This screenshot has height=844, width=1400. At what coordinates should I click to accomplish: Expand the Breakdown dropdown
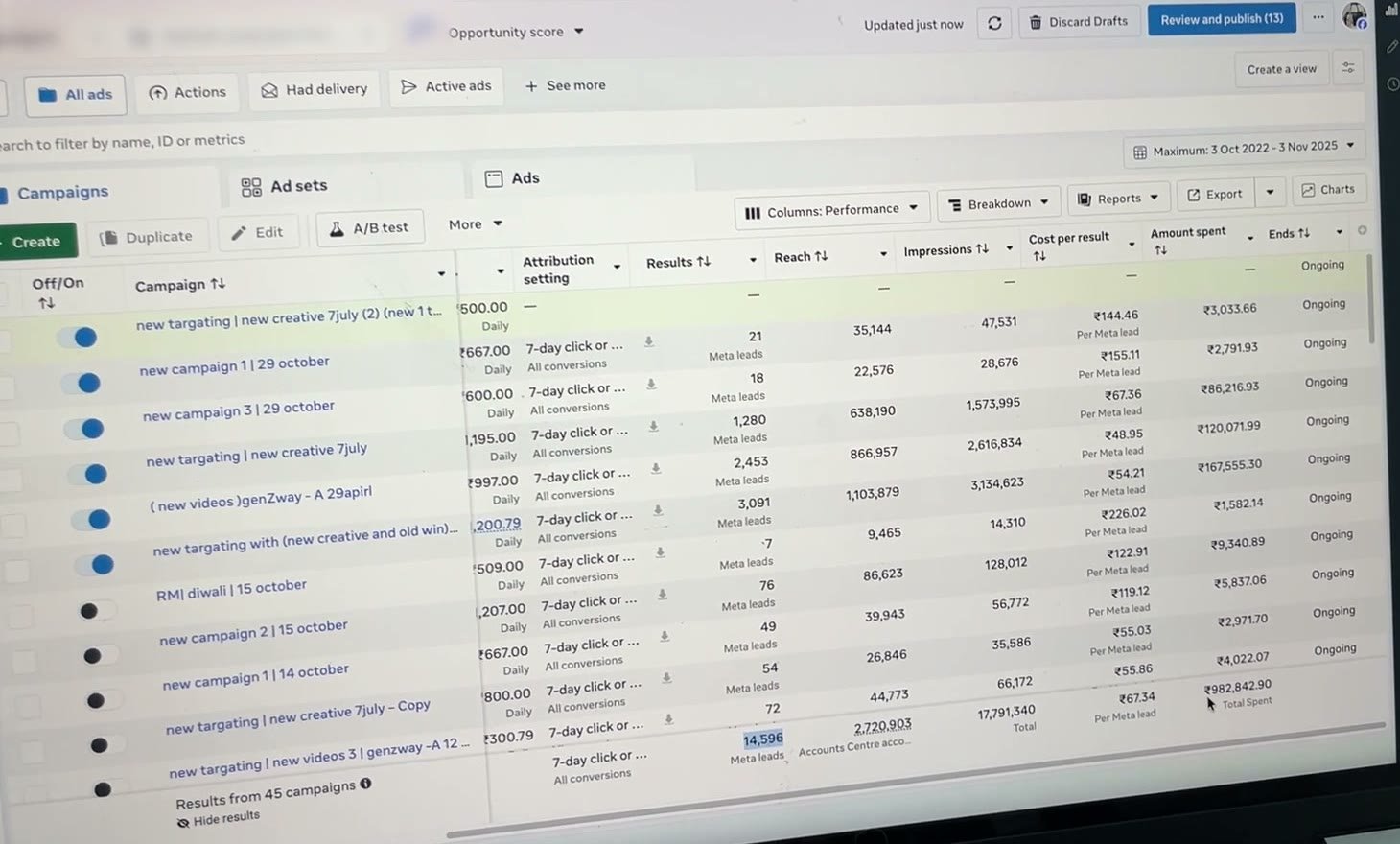click(x=998, y=203)
